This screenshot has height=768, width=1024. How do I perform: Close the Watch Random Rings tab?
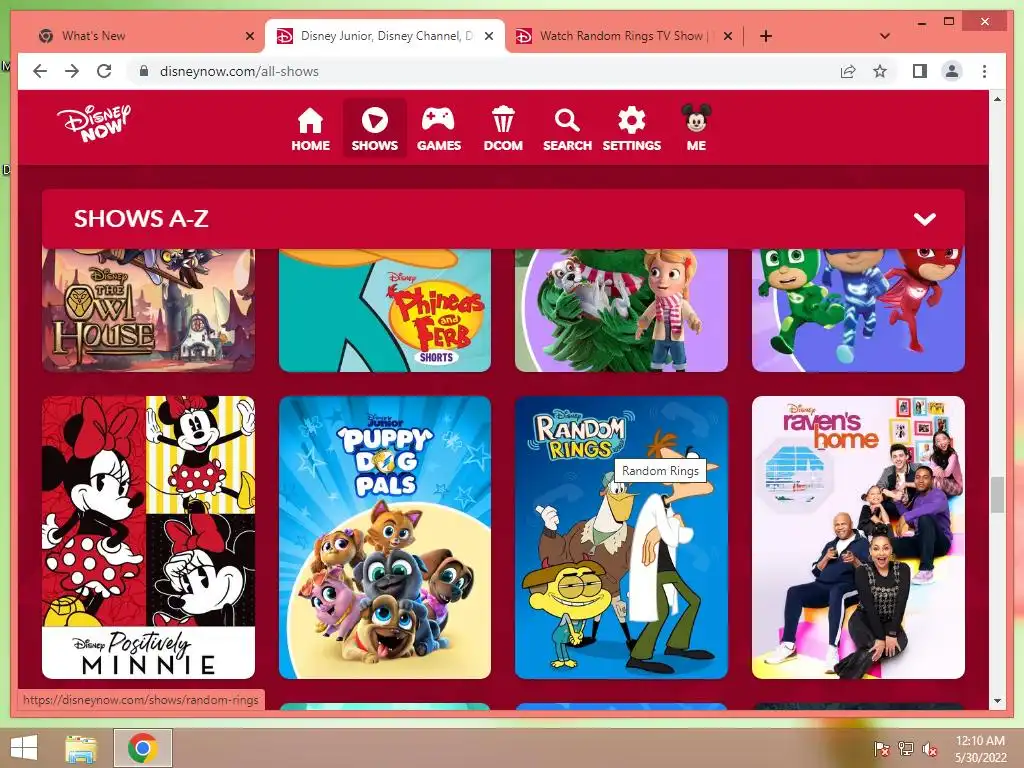[728, 36]
